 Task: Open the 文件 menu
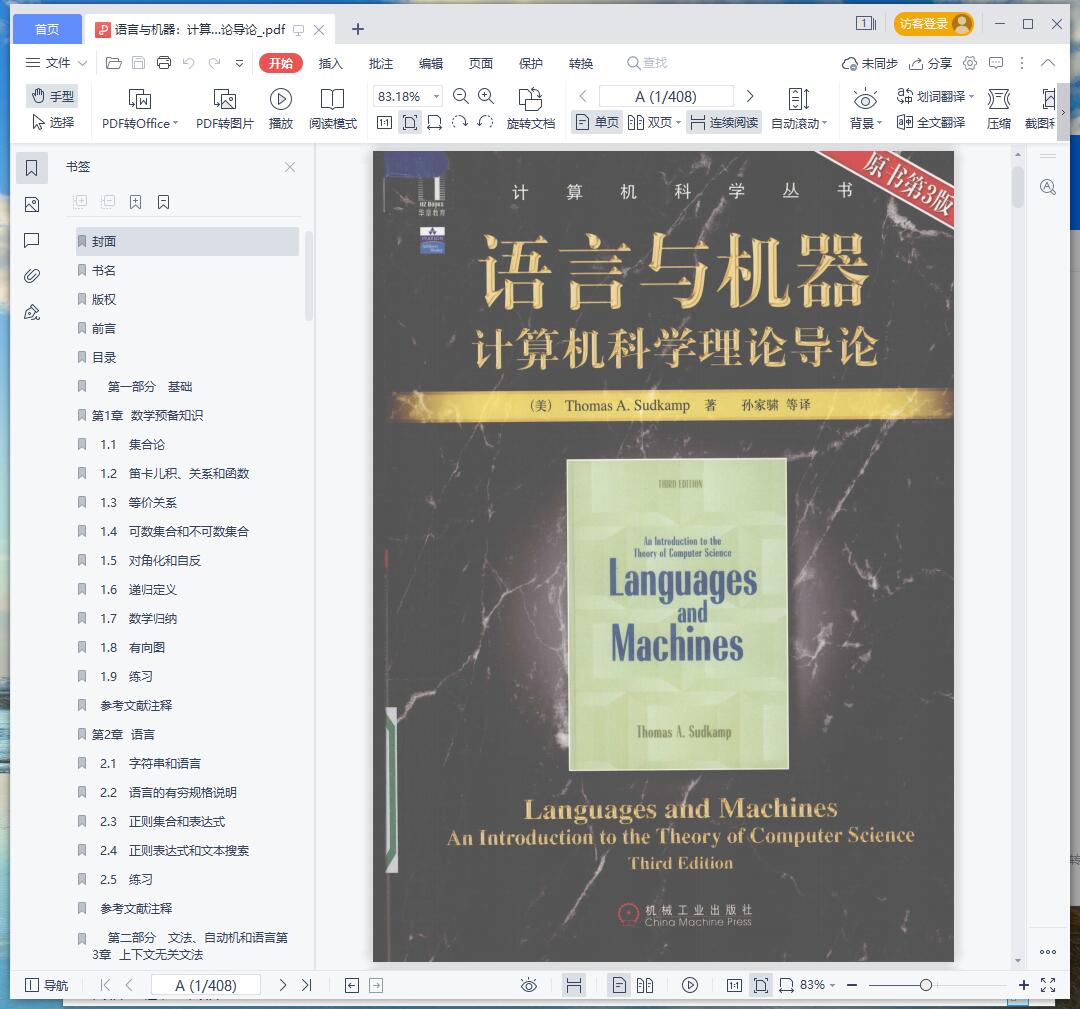coord(56,63)
